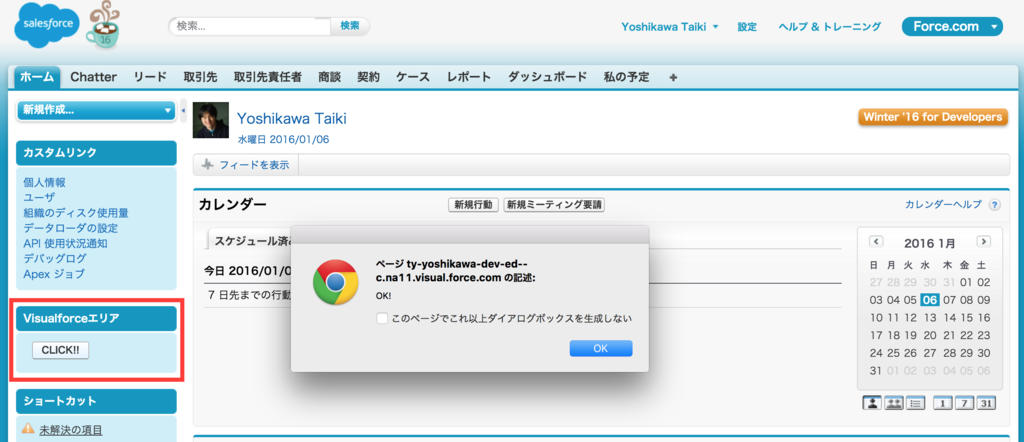1024x442 pixels.
Task: Go to the next month in the calendar
Action: coord(984,242)
